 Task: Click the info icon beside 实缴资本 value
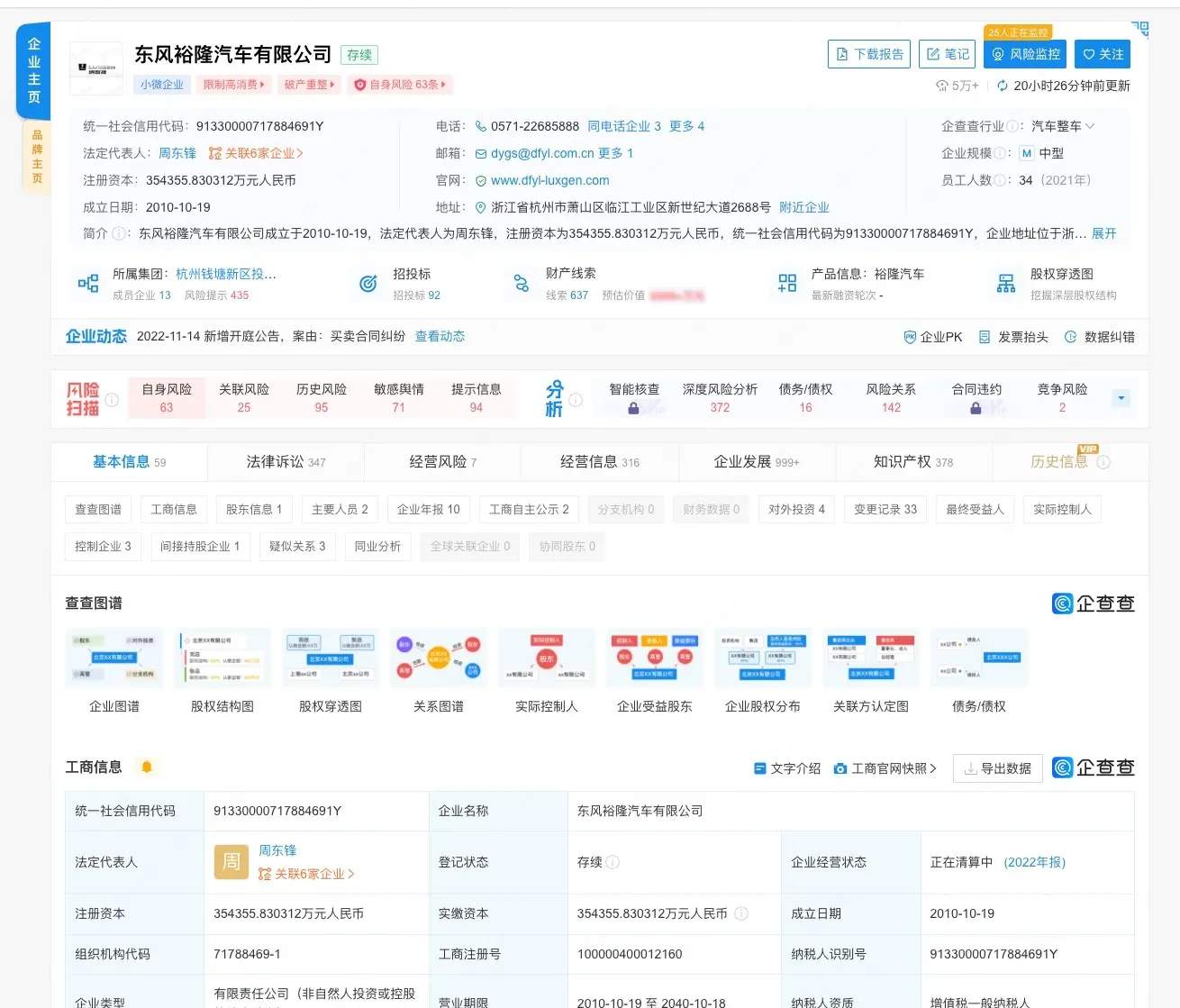click(x=741, y=913)
